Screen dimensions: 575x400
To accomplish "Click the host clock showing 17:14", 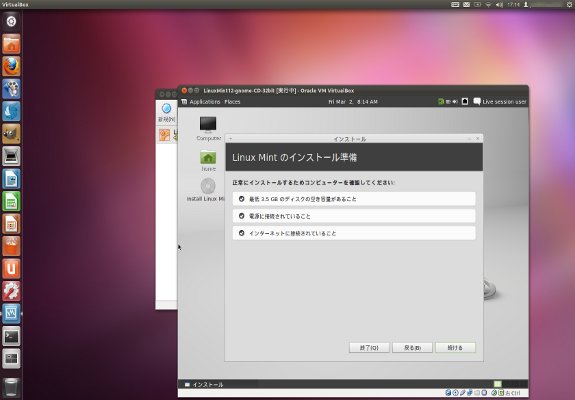I will pos(513,4).
